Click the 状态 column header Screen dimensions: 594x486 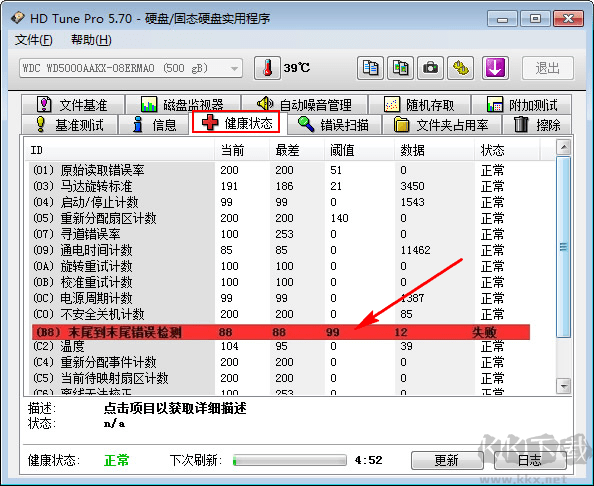tap(507, 150)
